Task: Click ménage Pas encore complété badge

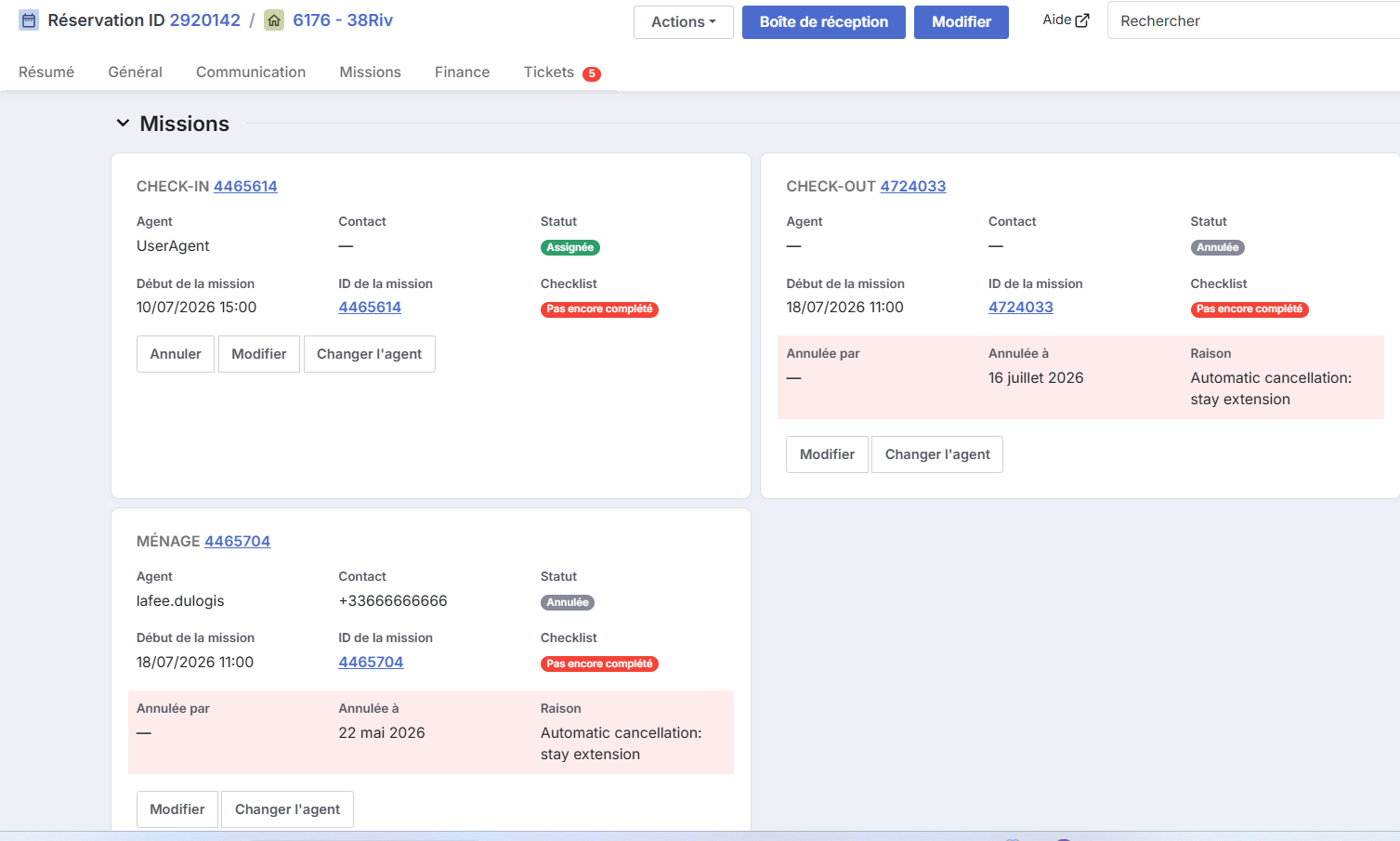Action: tap(599, 664)
